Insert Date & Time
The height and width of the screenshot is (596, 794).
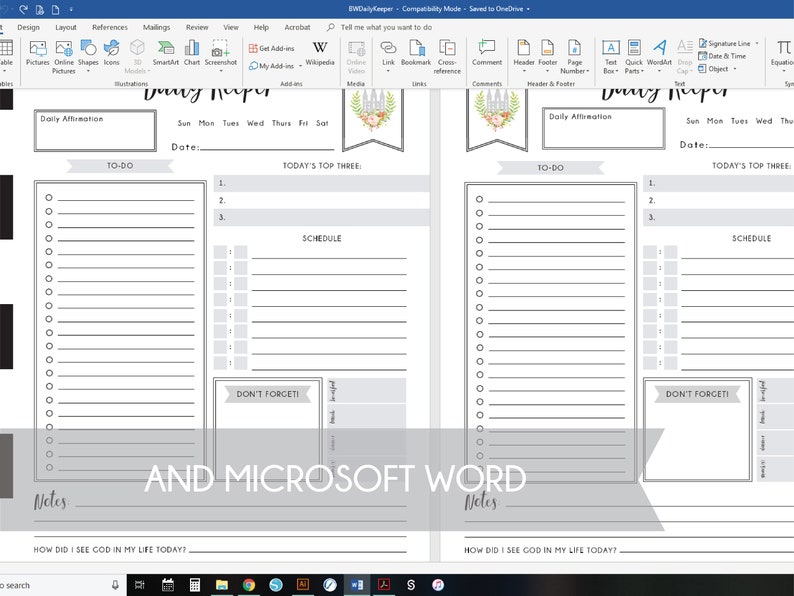722,56
